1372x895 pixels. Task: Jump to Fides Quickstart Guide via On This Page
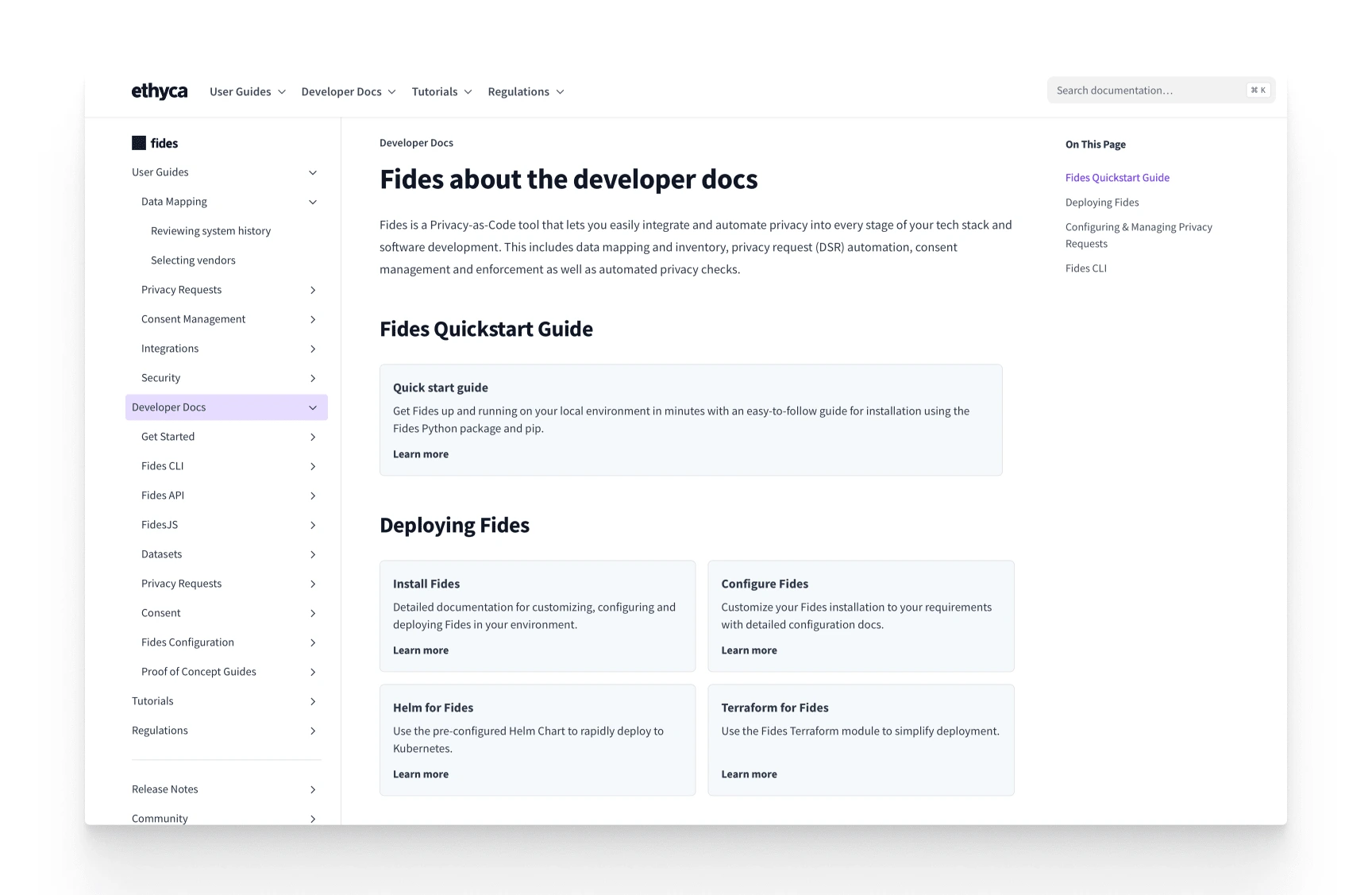tap(1117, 178)
